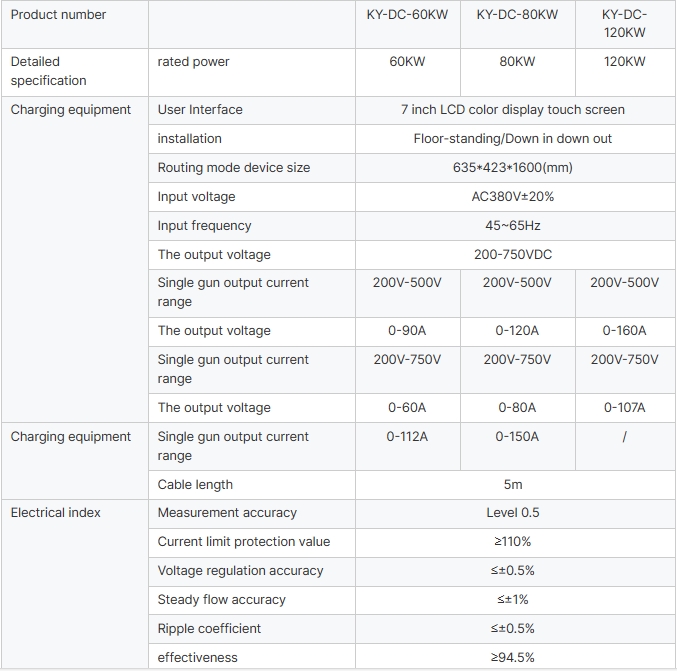The width and height of the screenshot is (677, 671).
Task: Click the 120KW rated power value
Action: point(624,62)
